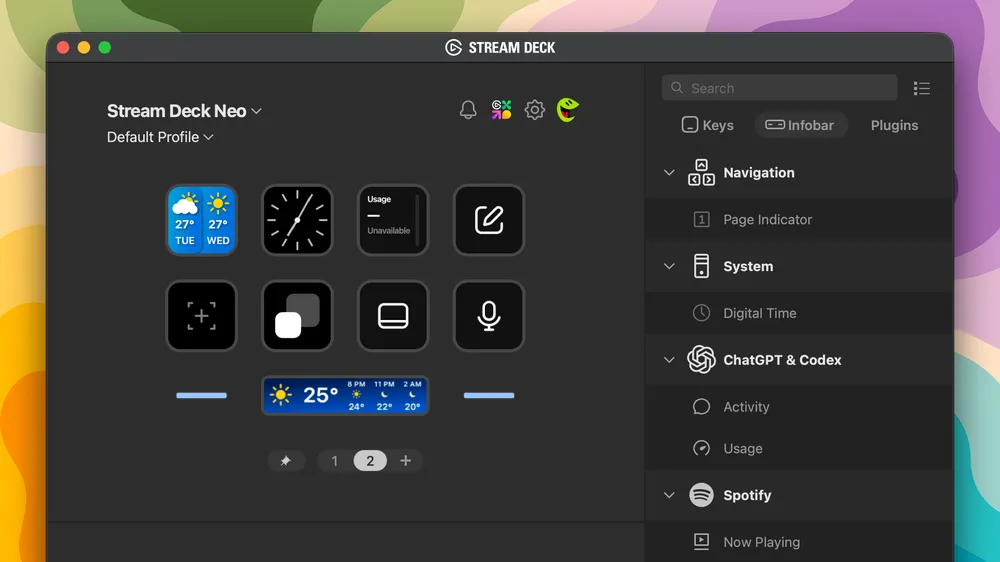Switch to the Plugins tab

point(894,125)
